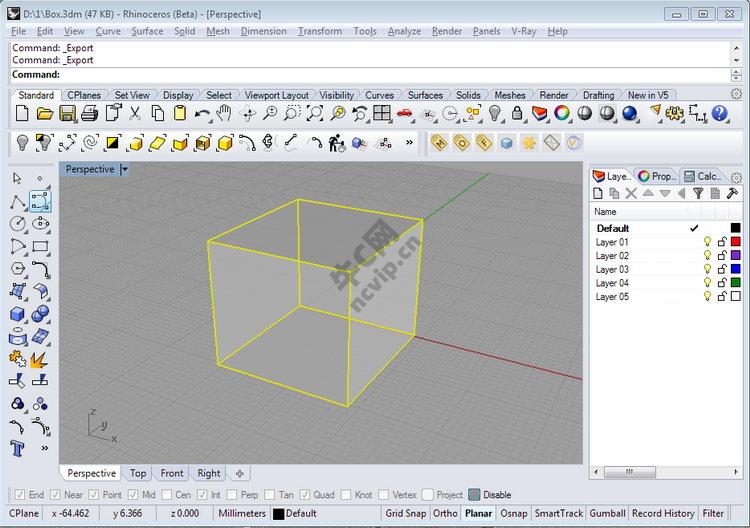Toggle visibility bulb of Layer 01

[707, 242]
